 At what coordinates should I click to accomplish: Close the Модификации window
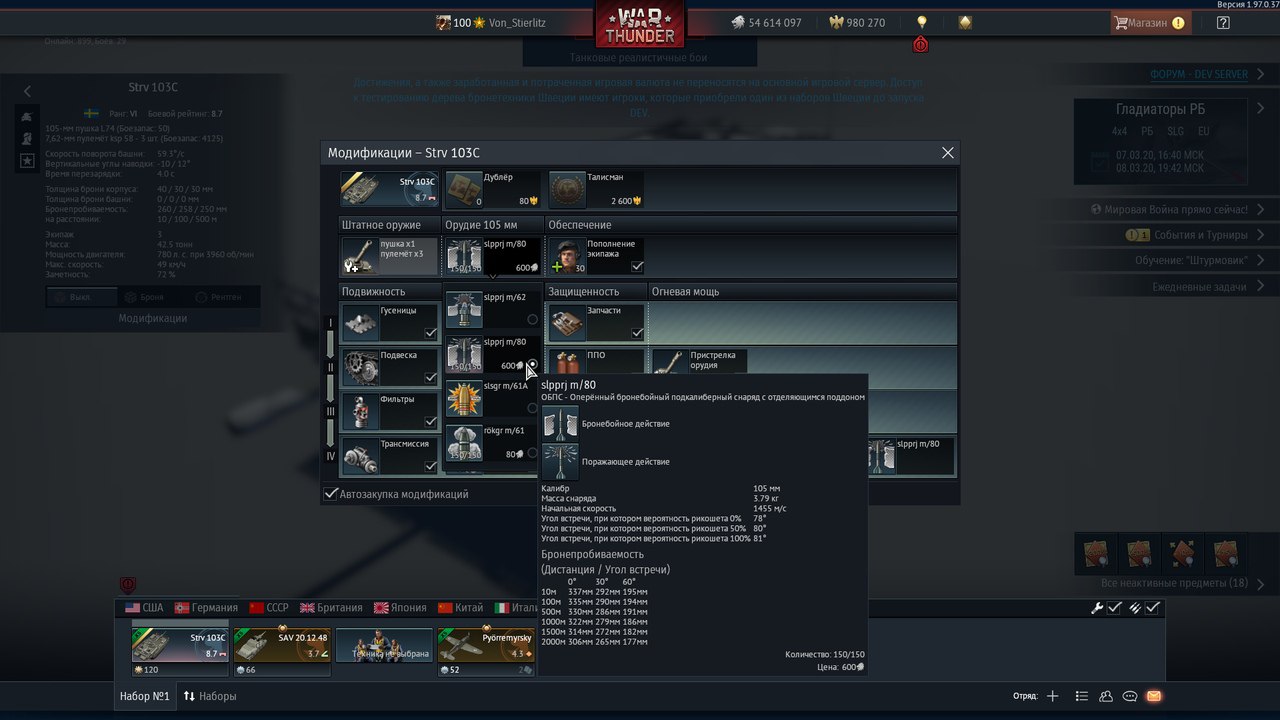[948, 152]
